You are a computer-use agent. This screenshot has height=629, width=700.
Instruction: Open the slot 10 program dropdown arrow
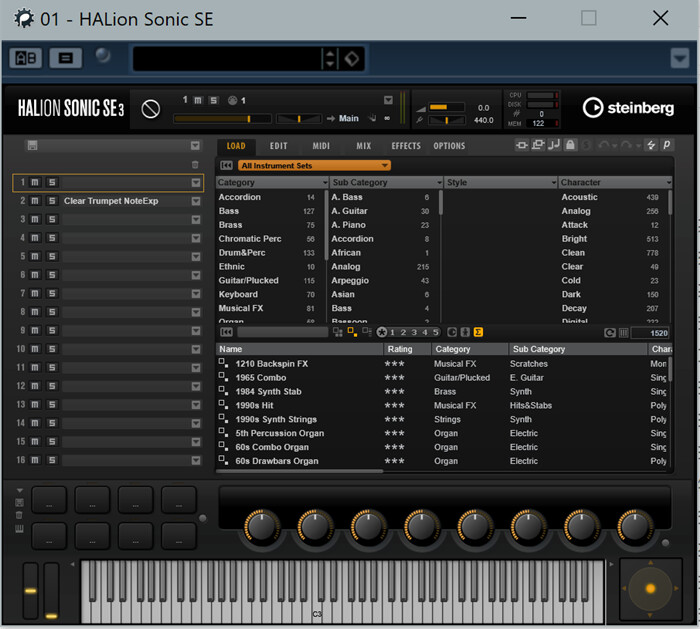[196, 349]
